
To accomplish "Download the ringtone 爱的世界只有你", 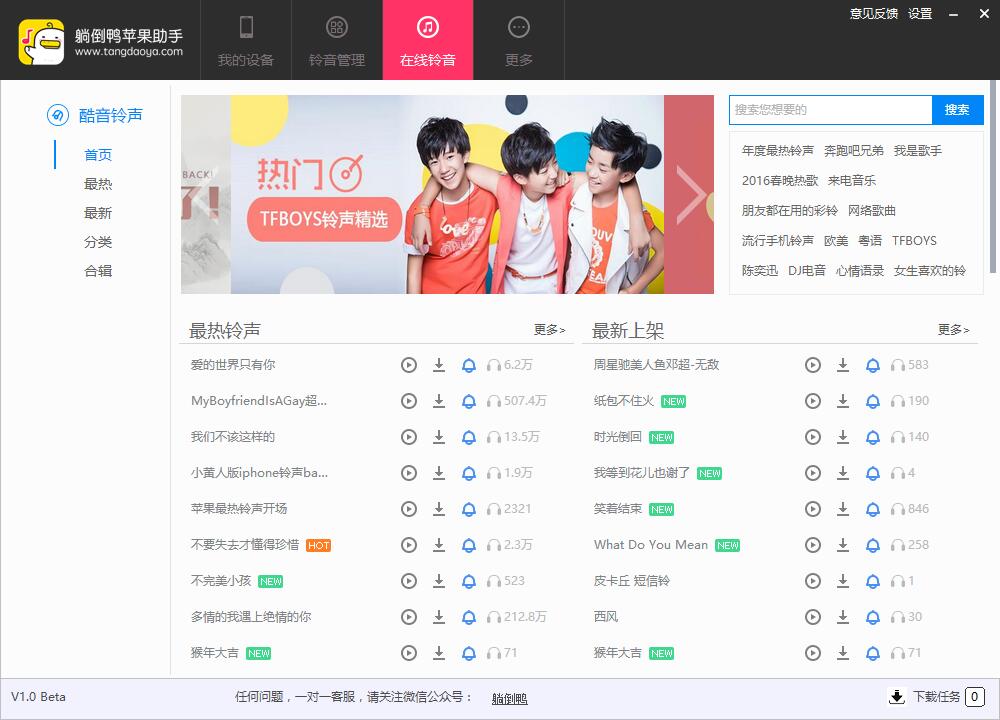I will pos(439,365).
